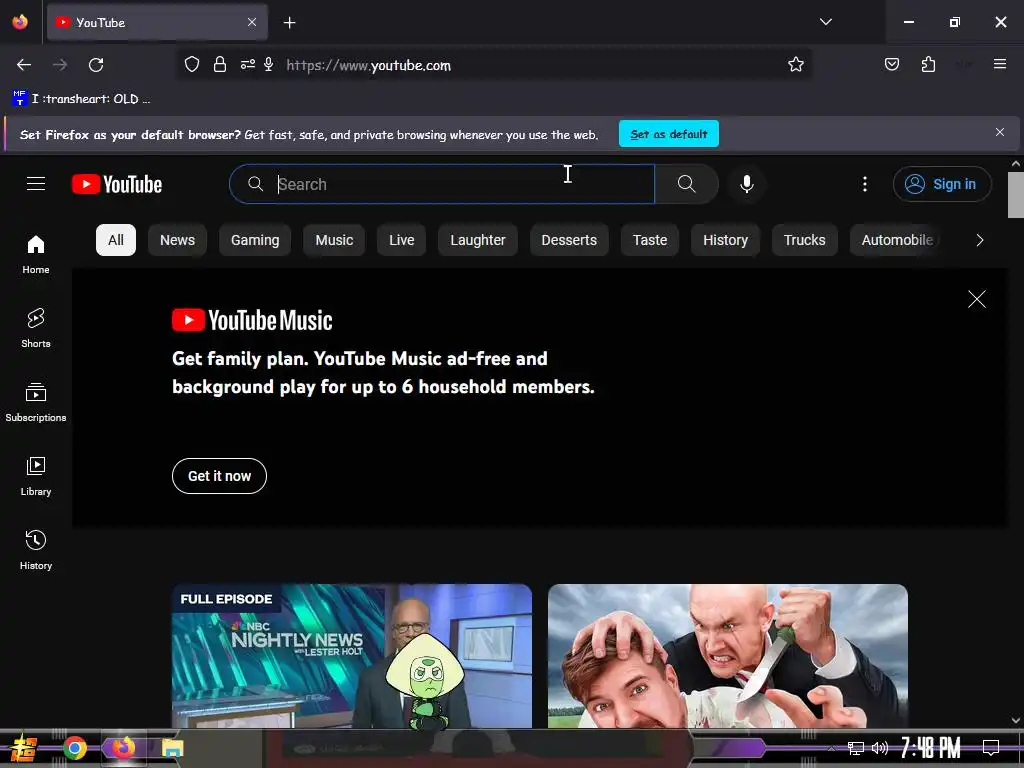Close the YouTube tab
Viewport: 1024px width, 768px height.
point(252,22)
